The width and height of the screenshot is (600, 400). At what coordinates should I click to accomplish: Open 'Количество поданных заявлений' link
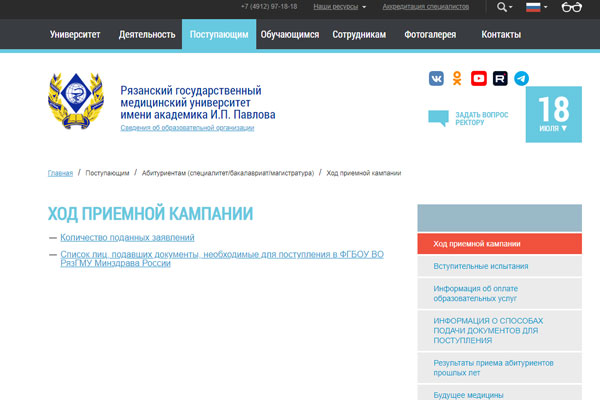(x=127, y=237)
